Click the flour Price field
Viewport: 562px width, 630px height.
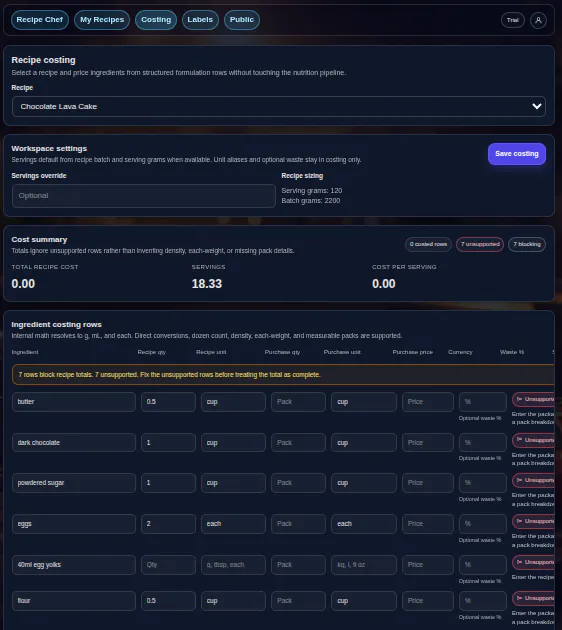click(428, 601)
